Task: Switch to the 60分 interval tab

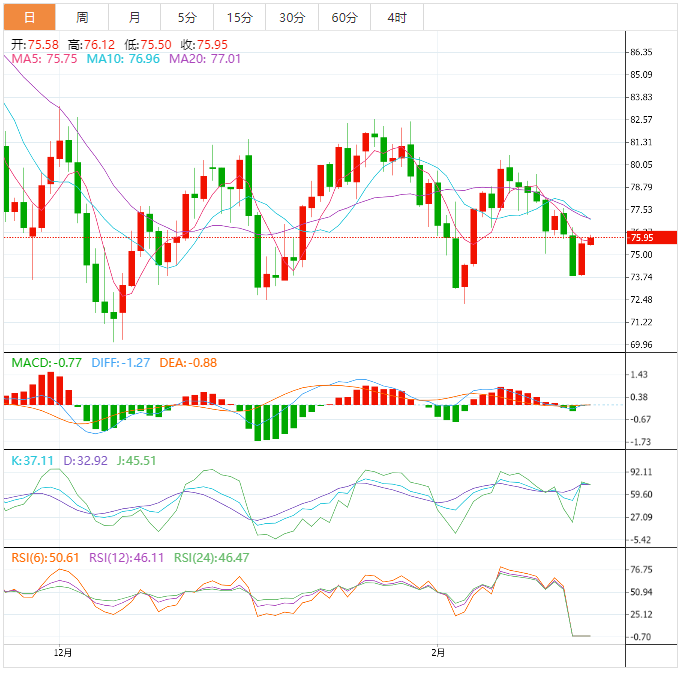Action: pyautogui.click(x=344, y=17)
